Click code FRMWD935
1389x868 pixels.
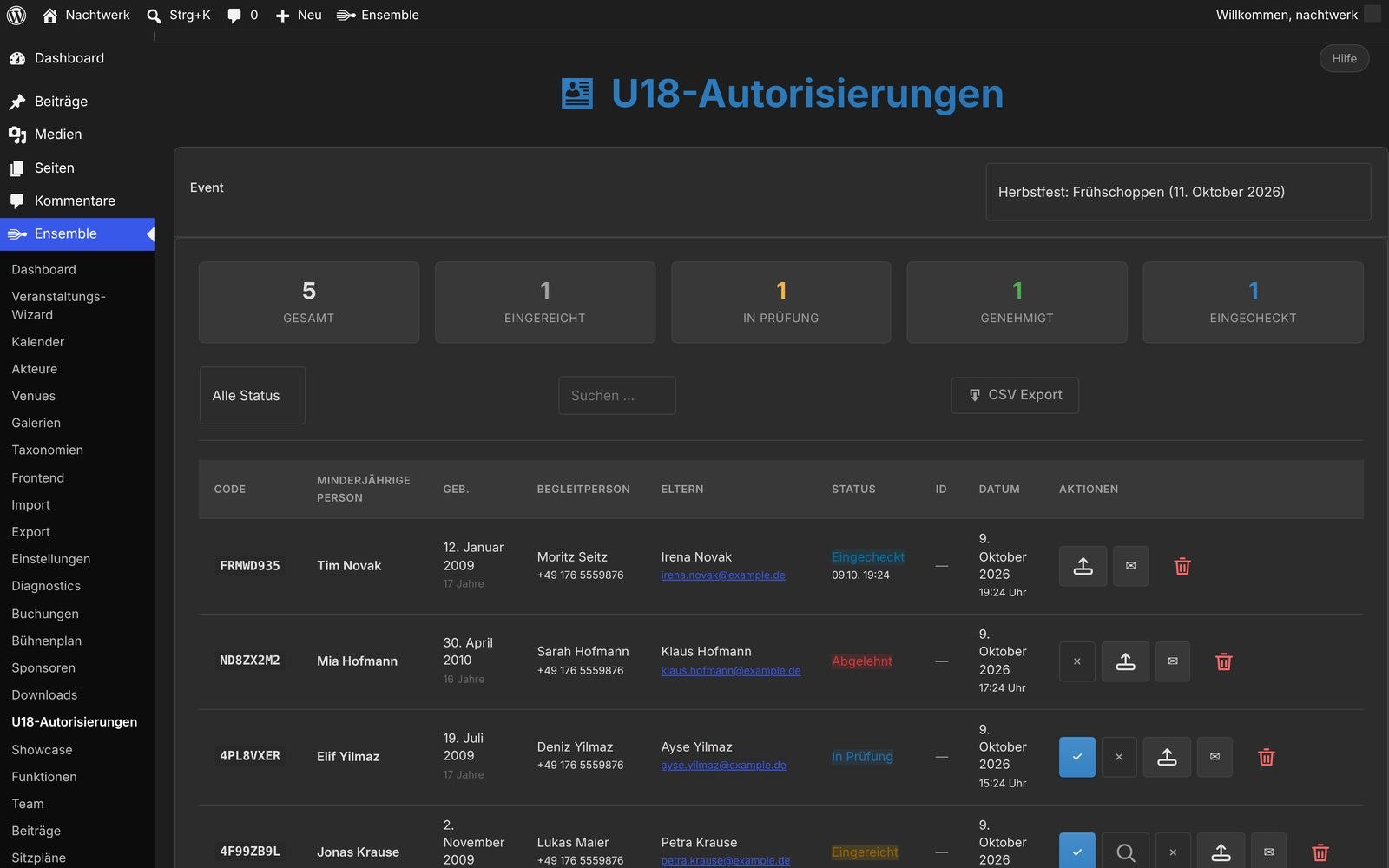point(250,566)
